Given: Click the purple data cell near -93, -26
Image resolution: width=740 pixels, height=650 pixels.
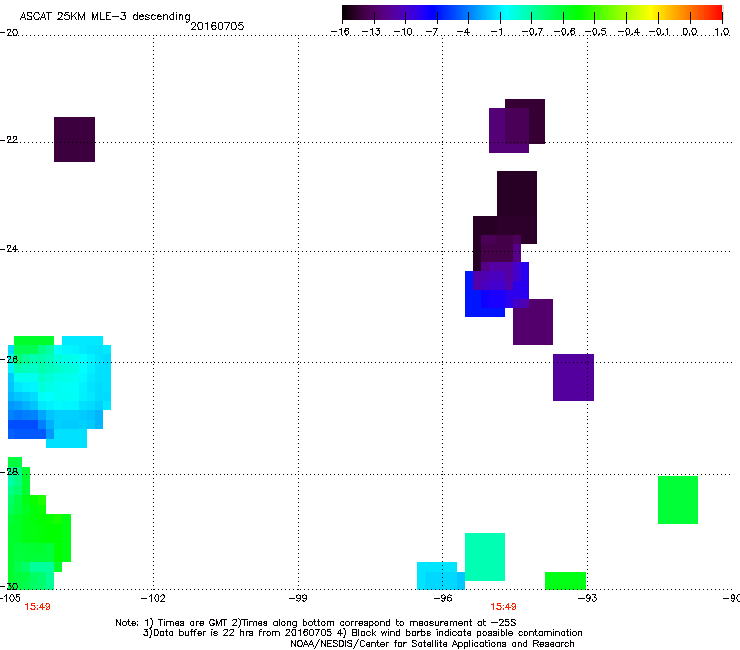Looking at the screenshot, I should 573,377.
